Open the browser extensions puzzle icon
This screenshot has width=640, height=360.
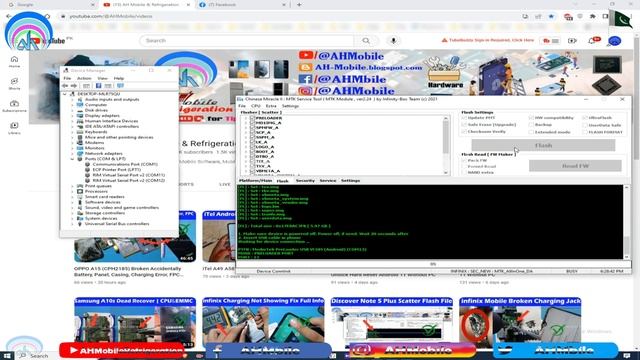pos(593,16)
